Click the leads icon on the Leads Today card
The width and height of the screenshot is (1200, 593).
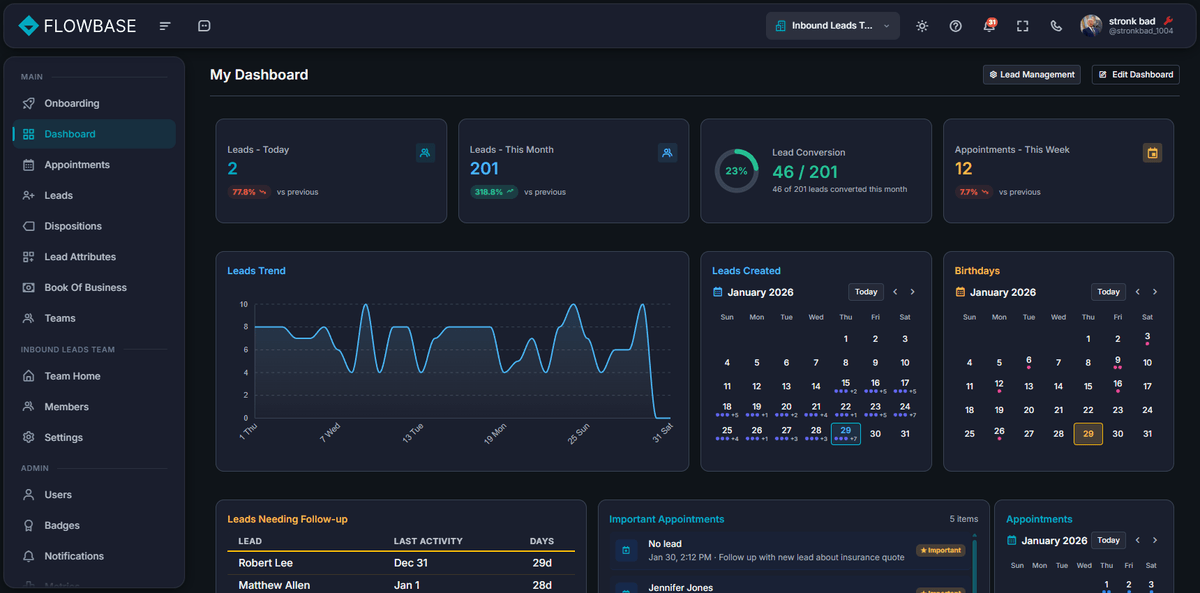click(425, 152)
